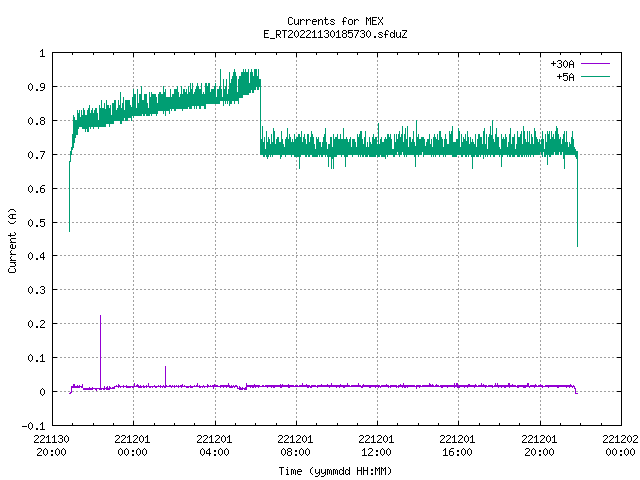Click the 'Time (yymmdd HH:MM)' x-axis label
Screen dimensions: 640x480
pos(335,471)
